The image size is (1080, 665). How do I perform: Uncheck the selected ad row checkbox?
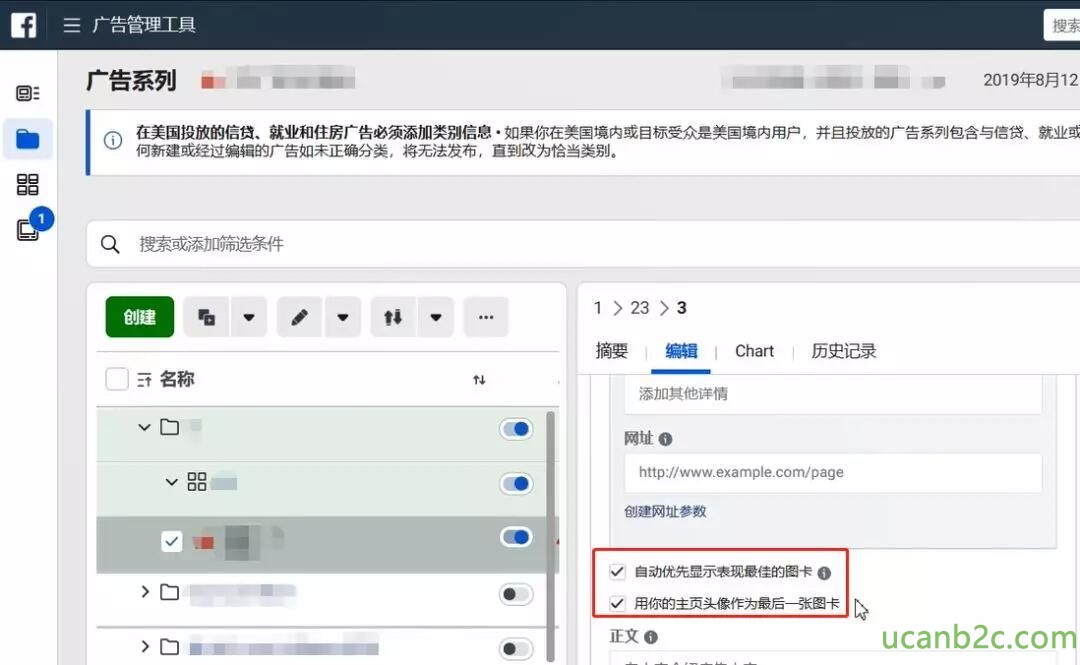click(x=172, y=541)
